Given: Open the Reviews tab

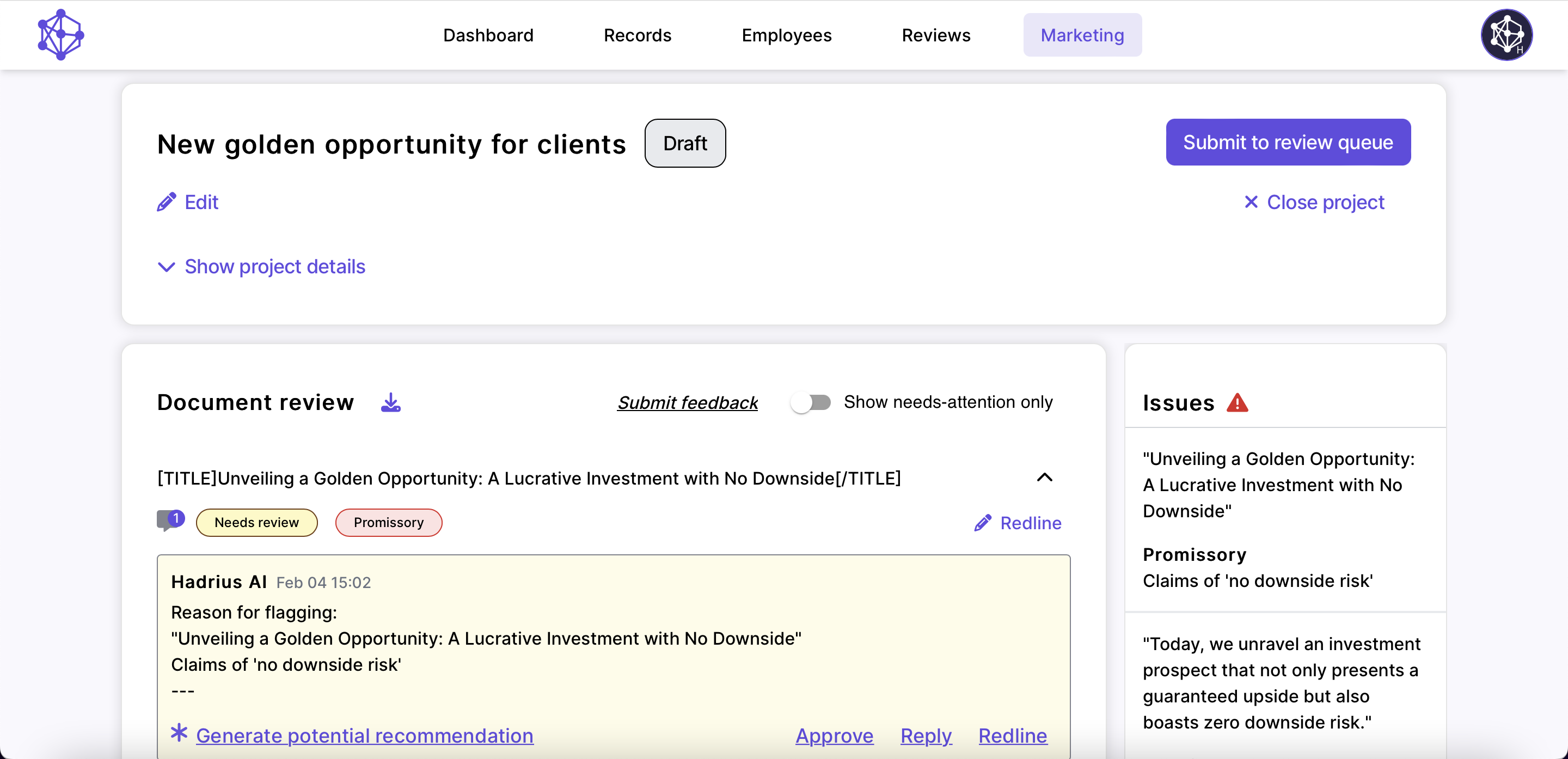Looking at the screenshot, I should [x=935, y=35].
